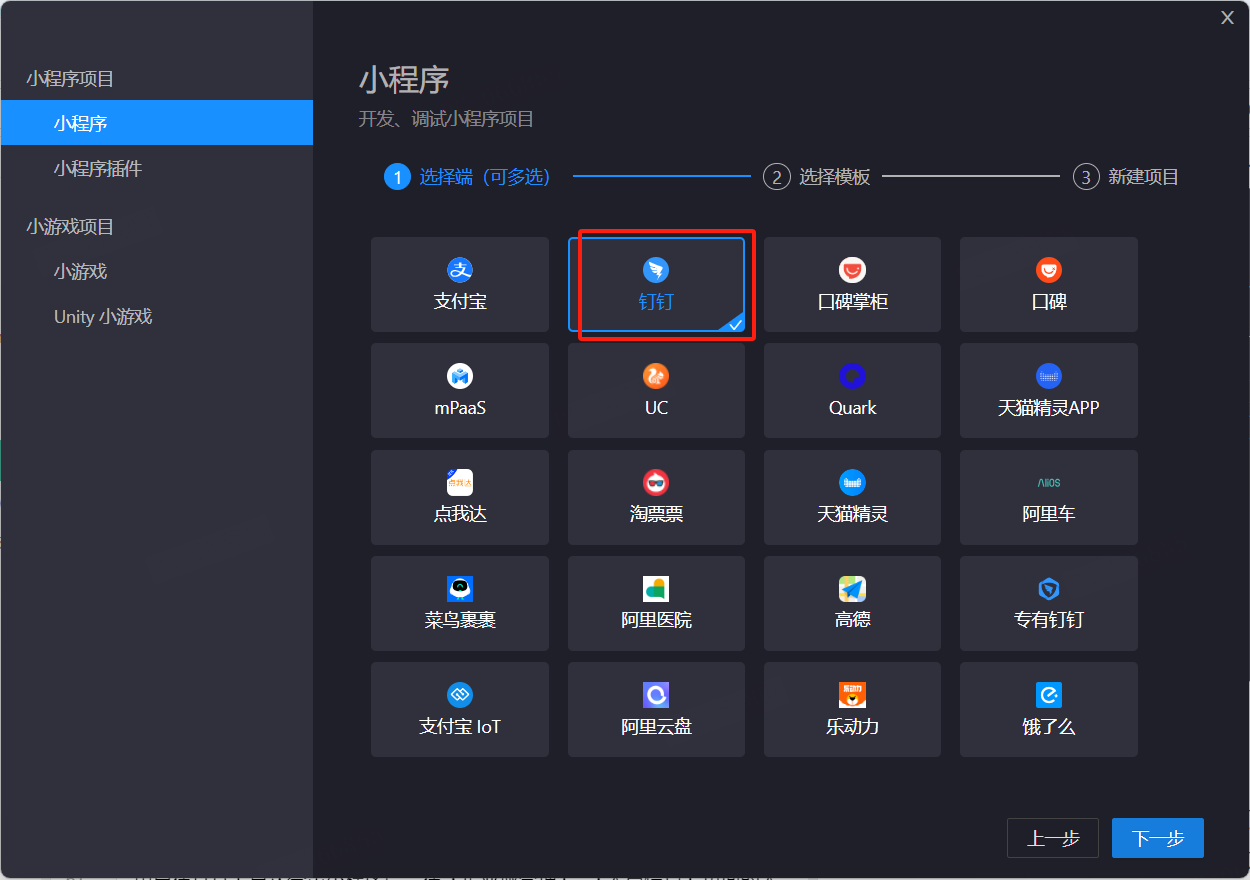This screenshot has height=880, width=1250.
Task: Pick the Quark platform icon
Action: (x=852, y=376)
